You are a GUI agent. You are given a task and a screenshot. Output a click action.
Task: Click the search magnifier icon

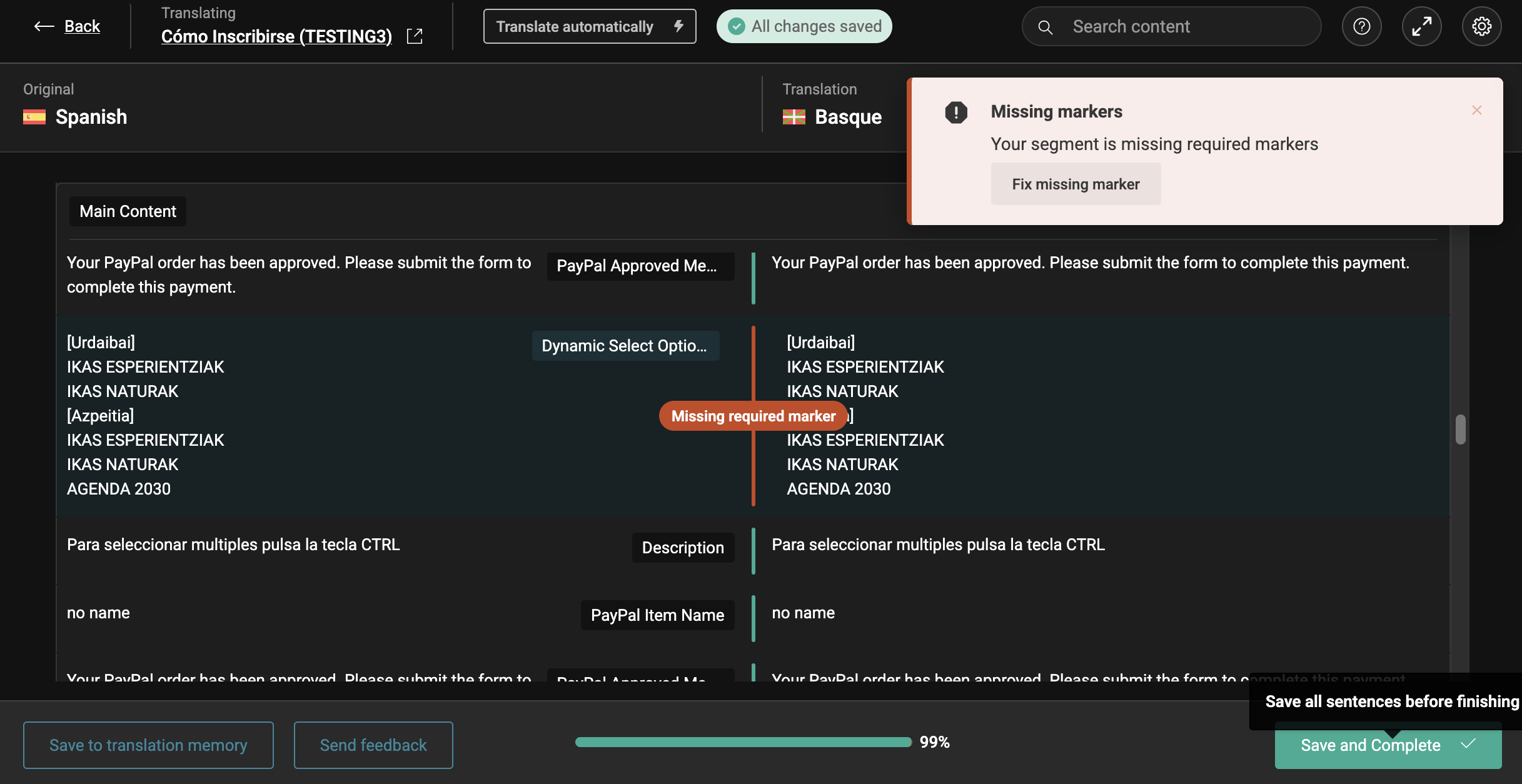pos(1046,27)
